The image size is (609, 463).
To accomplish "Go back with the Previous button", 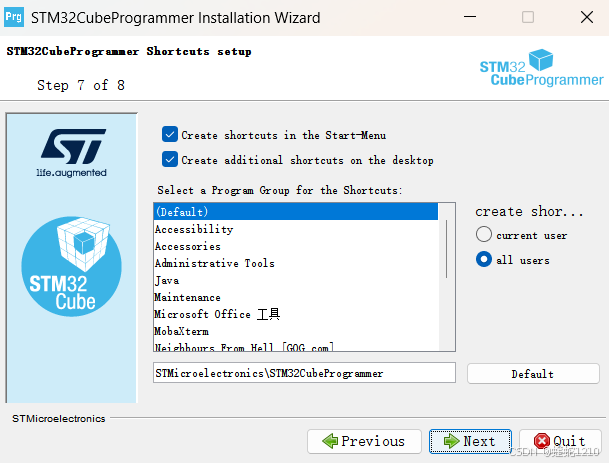I will (x=364, y=441).
